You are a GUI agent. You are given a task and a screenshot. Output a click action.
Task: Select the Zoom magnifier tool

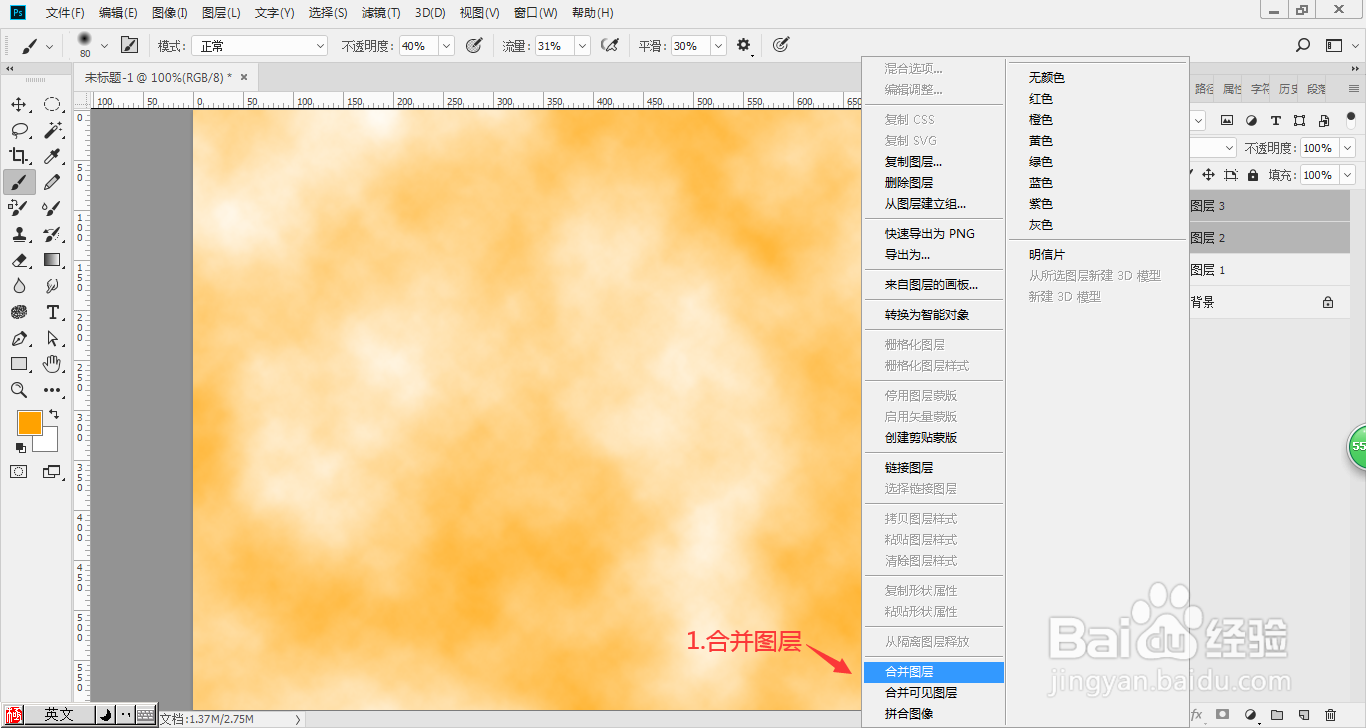[19, 390]
